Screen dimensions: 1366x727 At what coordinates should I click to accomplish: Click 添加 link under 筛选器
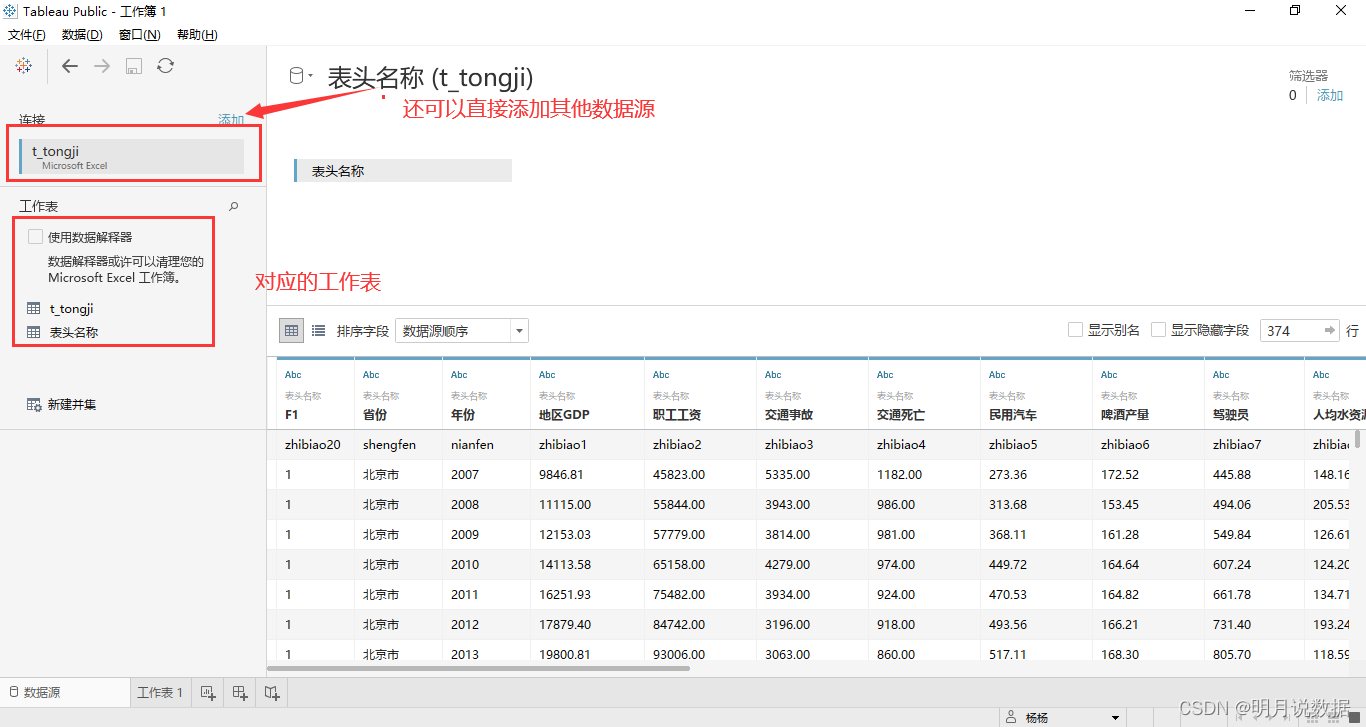pos(1330,95)
